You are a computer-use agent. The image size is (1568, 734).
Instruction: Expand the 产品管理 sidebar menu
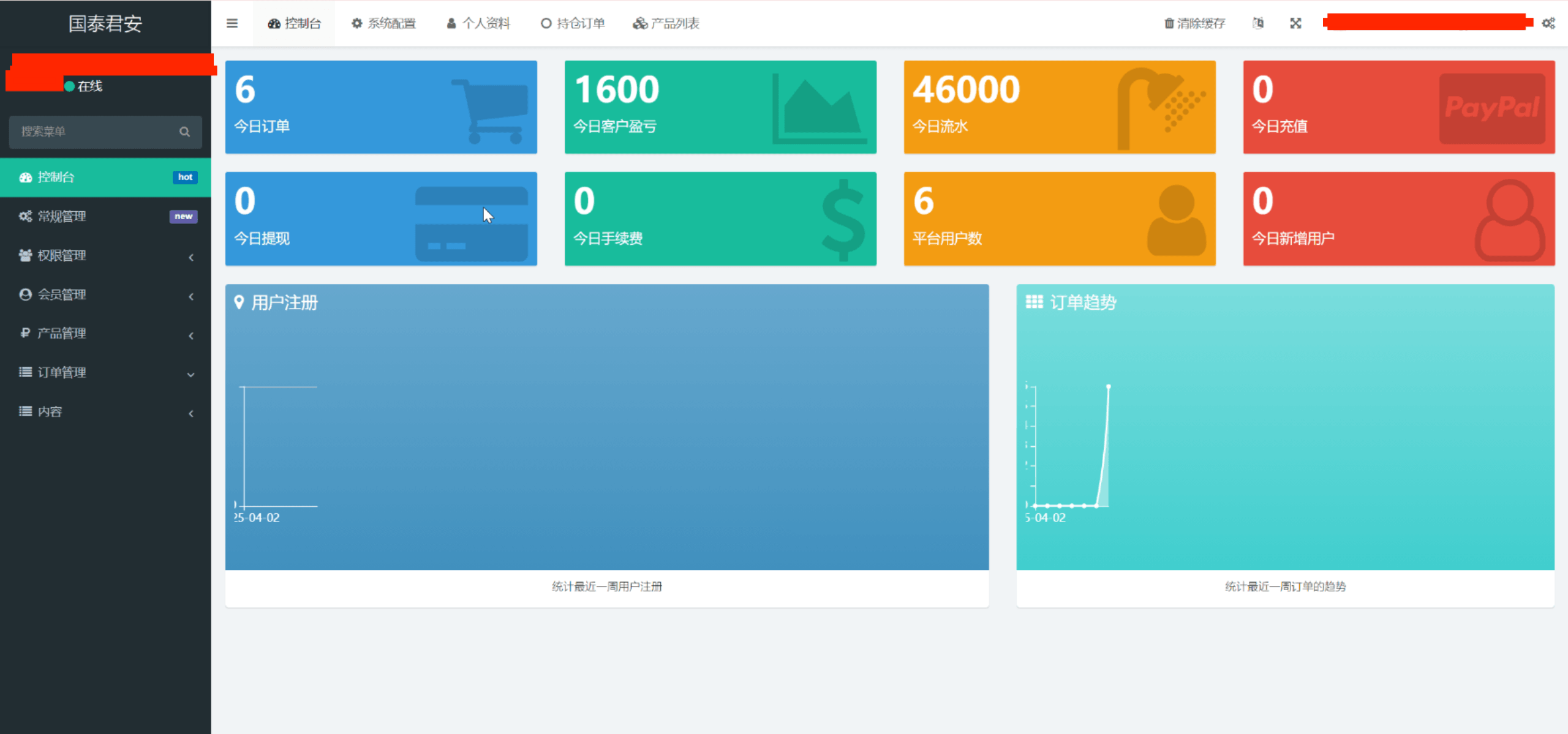pos(105,334)
